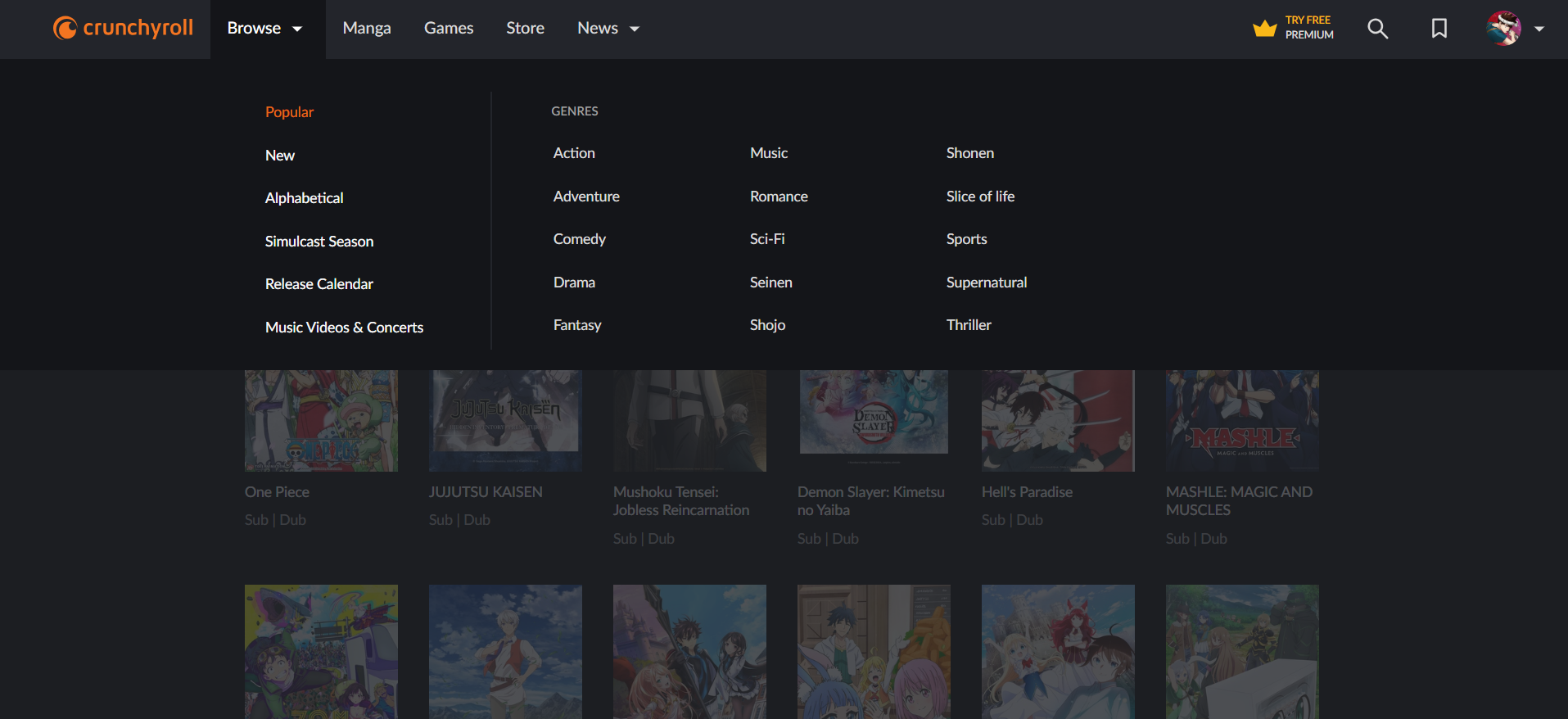This screenshot has height=719, width=1568.
Task: Open Simulcast Season
Action: (319, 242)
